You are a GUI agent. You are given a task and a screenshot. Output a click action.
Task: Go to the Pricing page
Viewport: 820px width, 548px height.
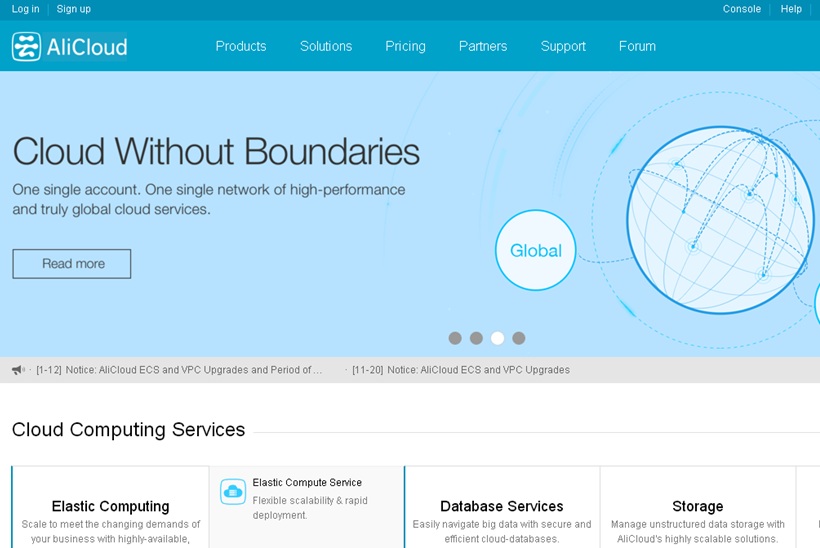point(405,47)
